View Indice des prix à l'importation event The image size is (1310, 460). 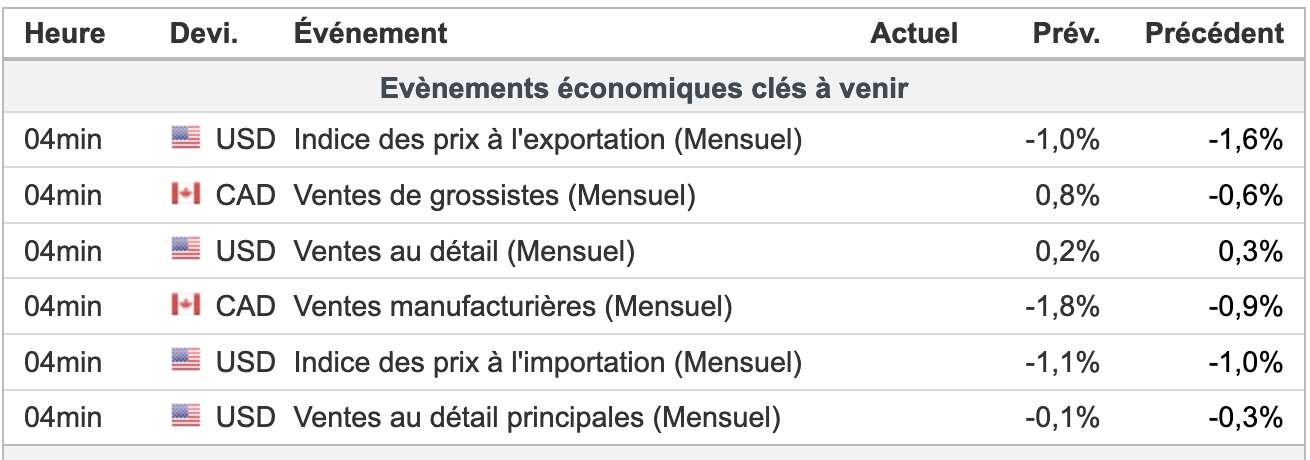point(547,361)
